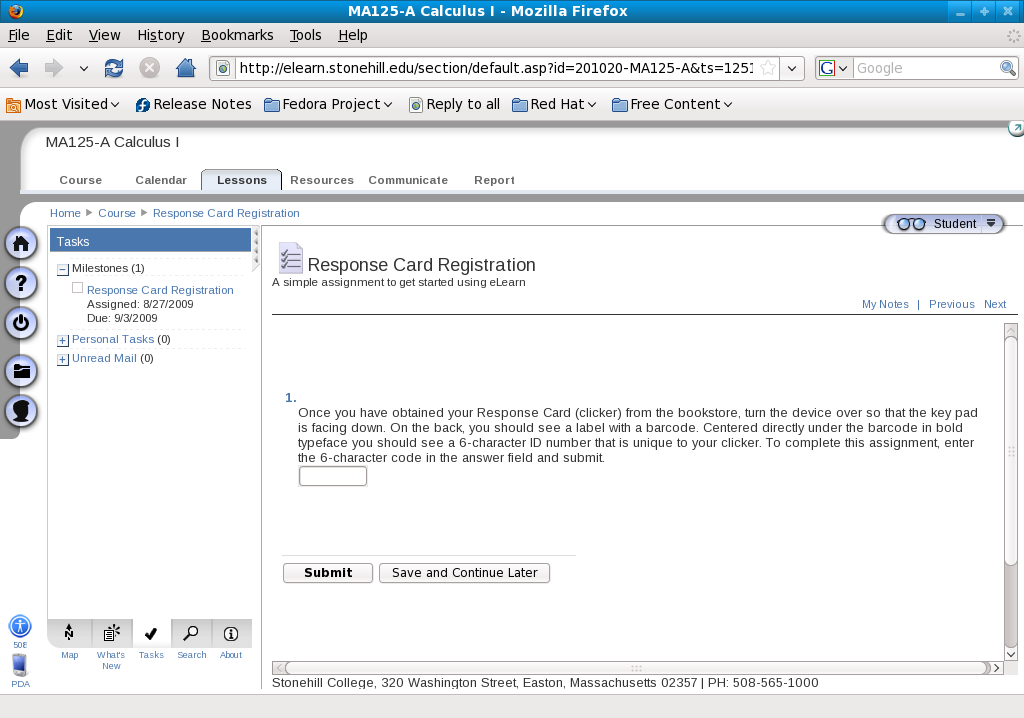Expand the Unread Mail section
The width and height of the screenshot is (1024, 718).
pyautogui.click(x=63, y=360)
